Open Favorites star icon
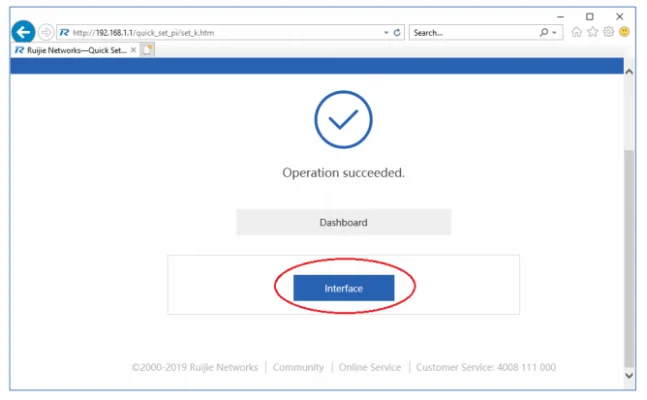647x400 pixels. click(x=593, y=32)
